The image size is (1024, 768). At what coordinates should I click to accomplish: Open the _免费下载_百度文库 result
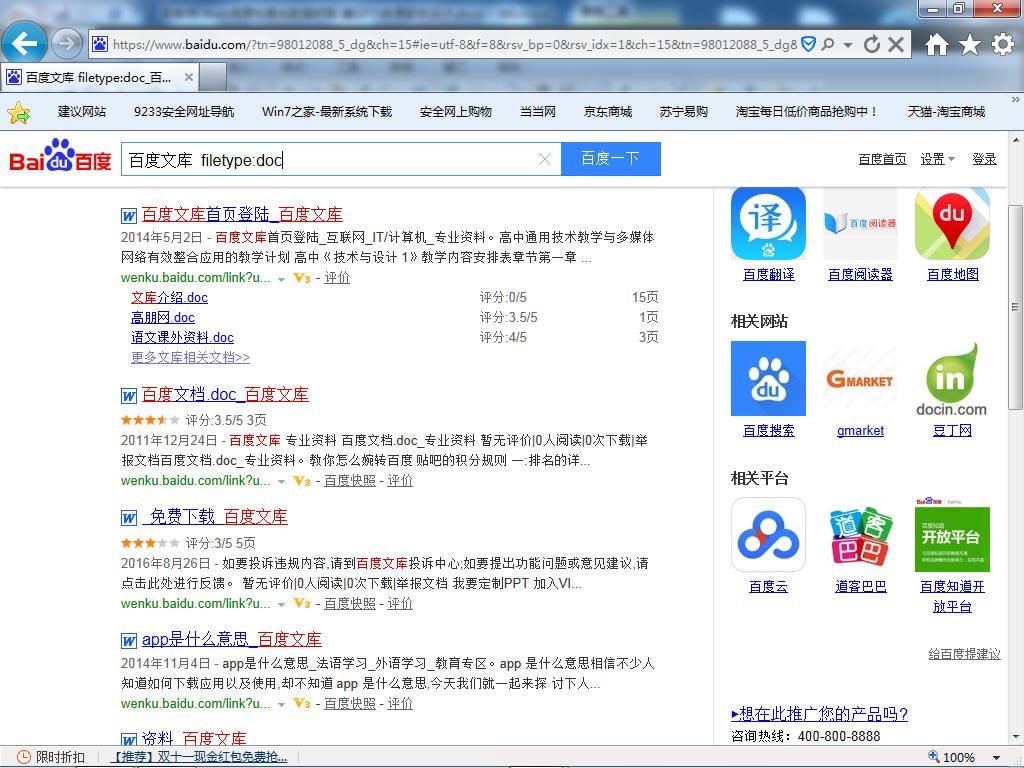214,517
